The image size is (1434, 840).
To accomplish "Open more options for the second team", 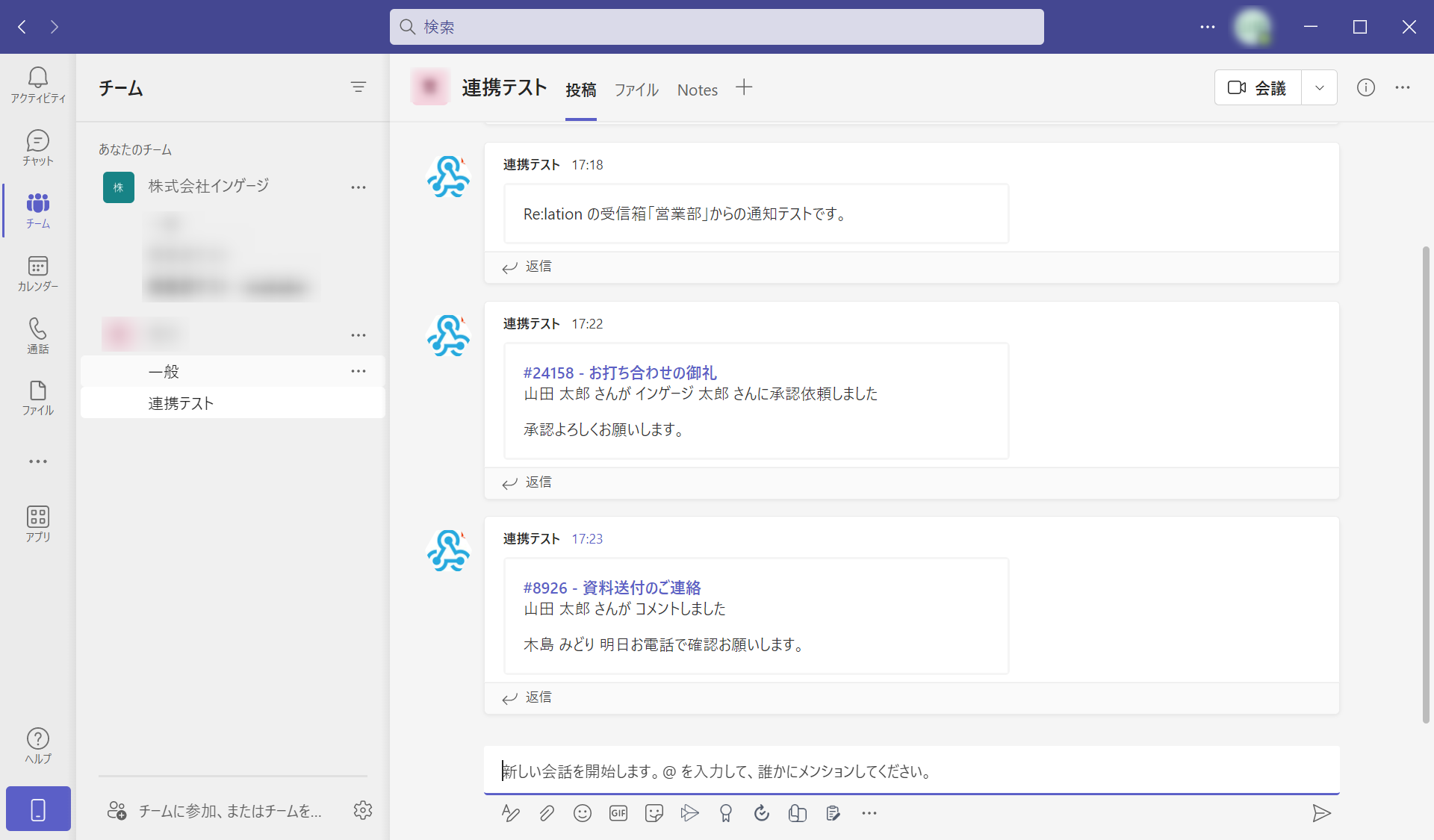I will (x=358, y=335).
